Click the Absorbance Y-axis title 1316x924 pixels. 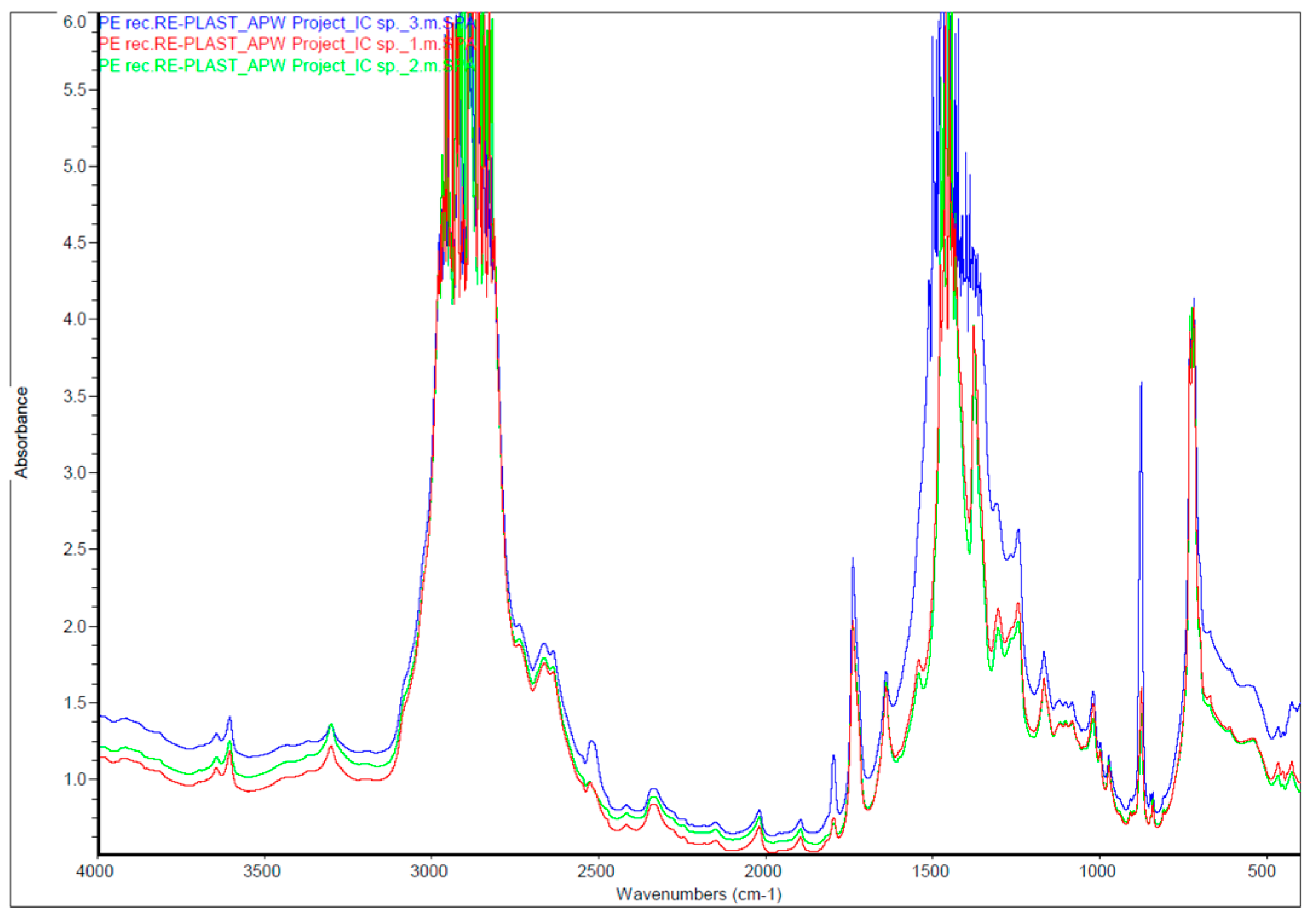click(21, 433)
